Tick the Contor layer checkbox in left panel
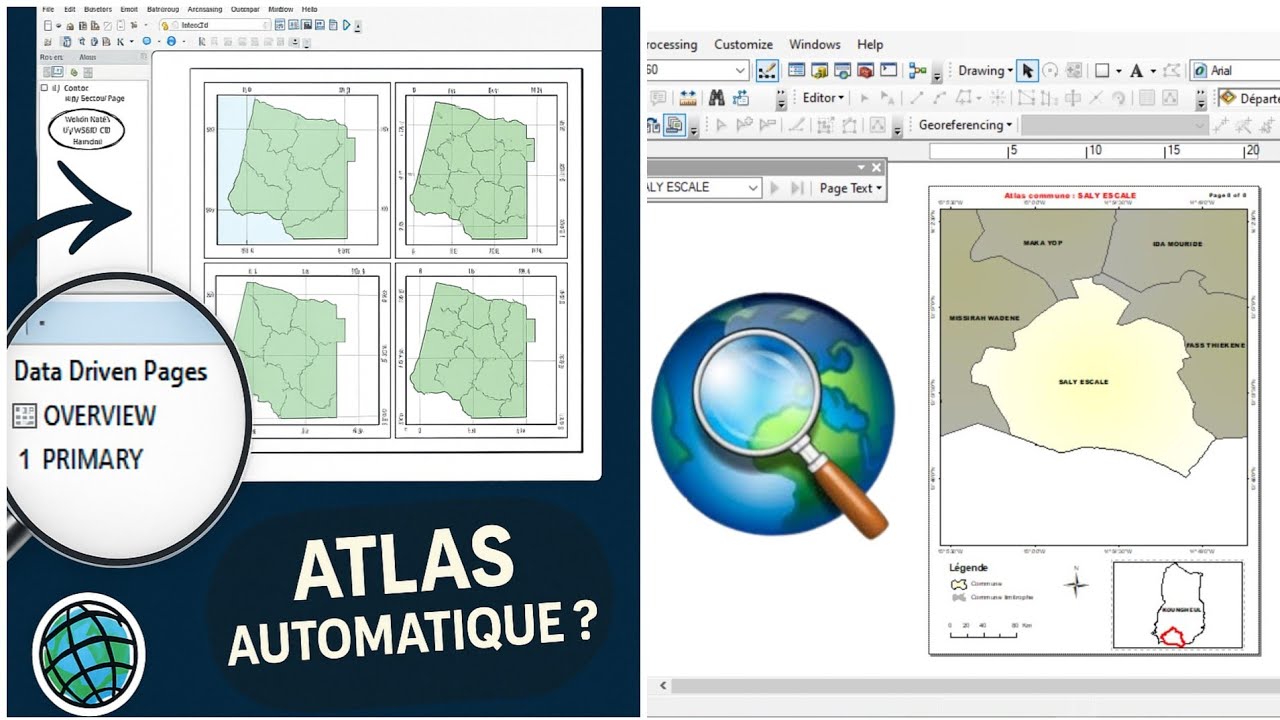 44,89
